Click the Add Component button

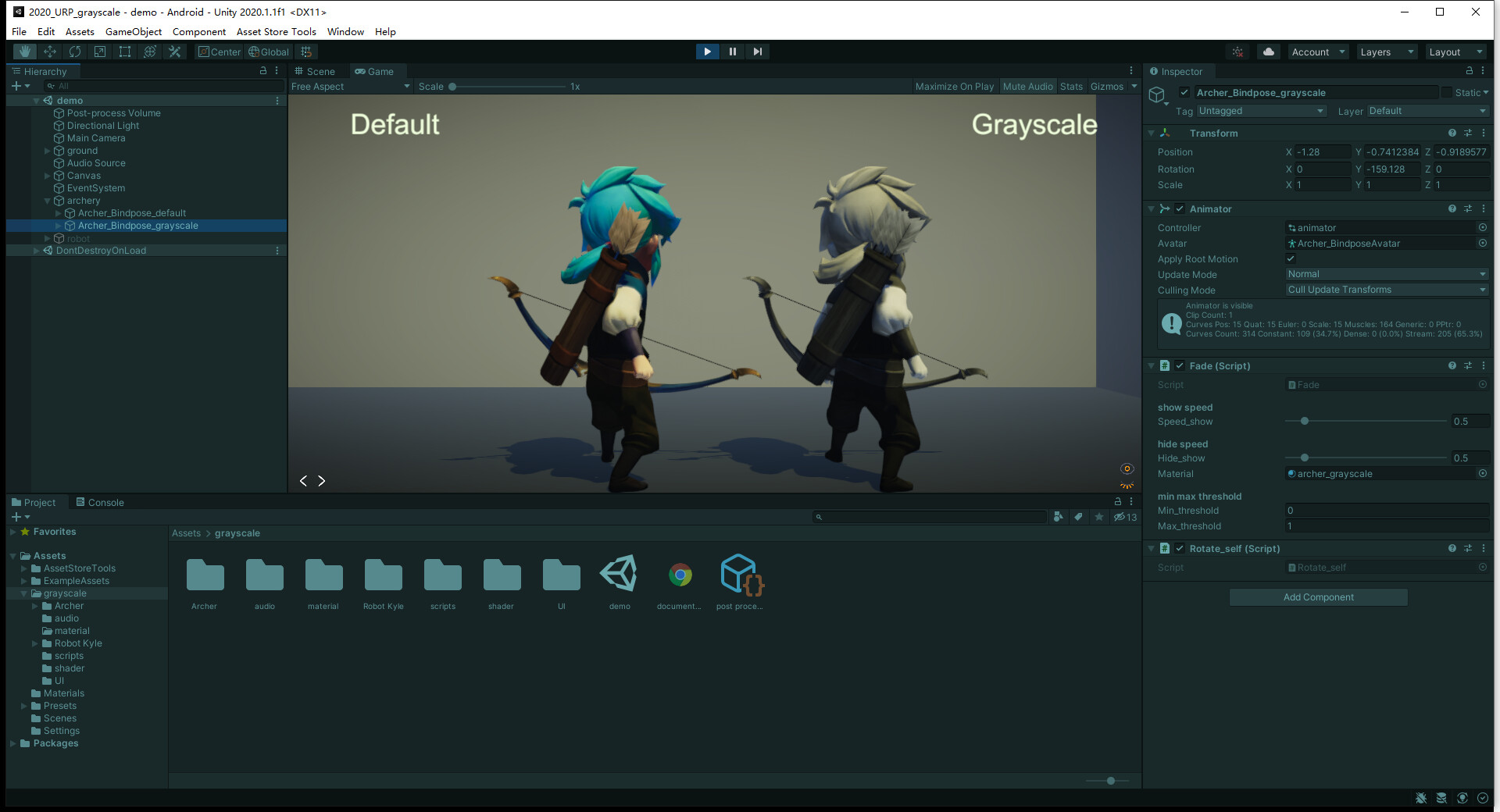tap(1318, 597)
